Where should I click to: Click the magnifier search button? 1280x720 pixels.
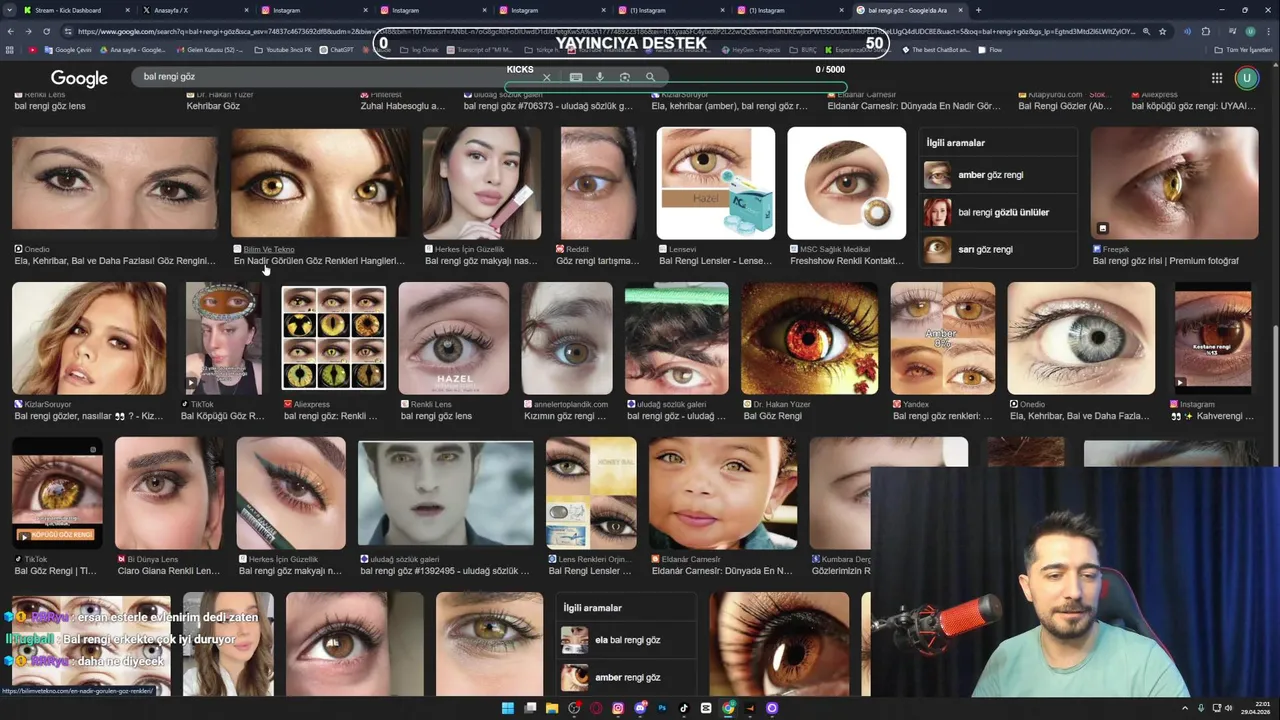coord(650,77)
